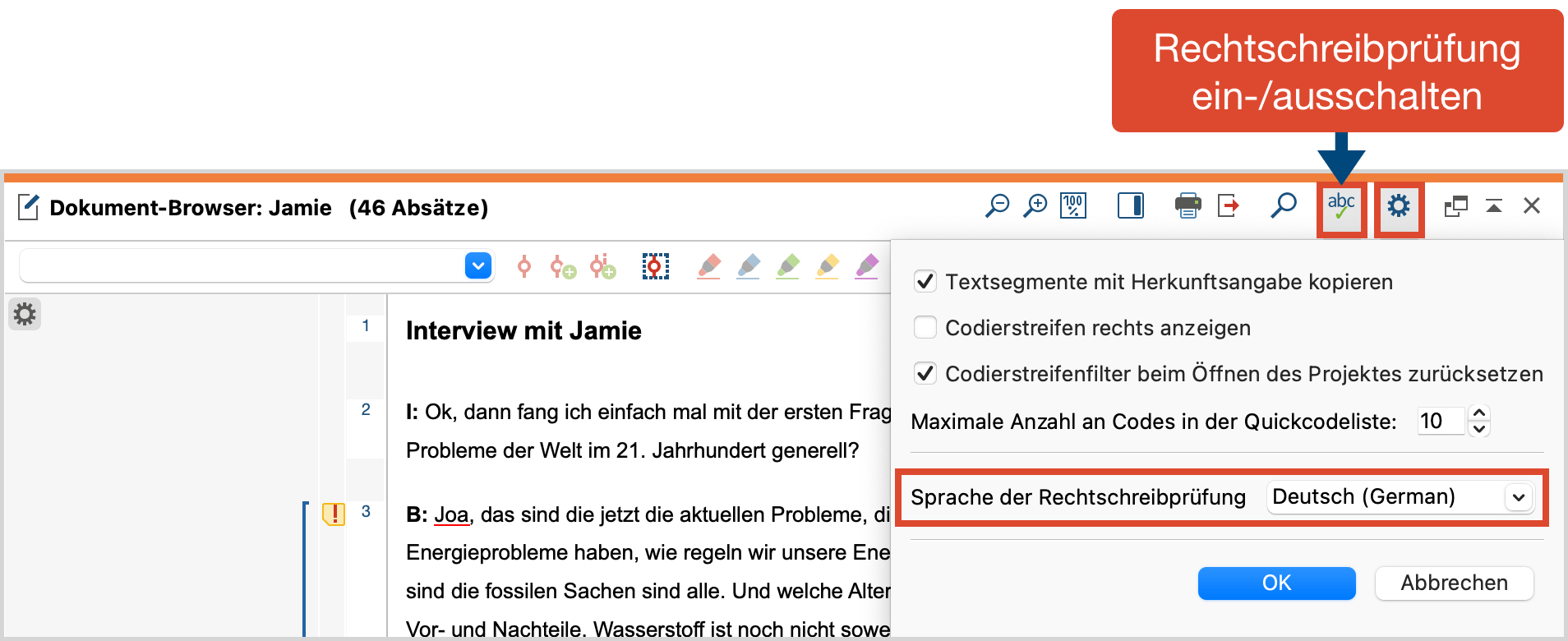Screen dimensions: 1568x641
Task: Click the heading Interview mit Jamie
Action: click(x=523, y=330)
